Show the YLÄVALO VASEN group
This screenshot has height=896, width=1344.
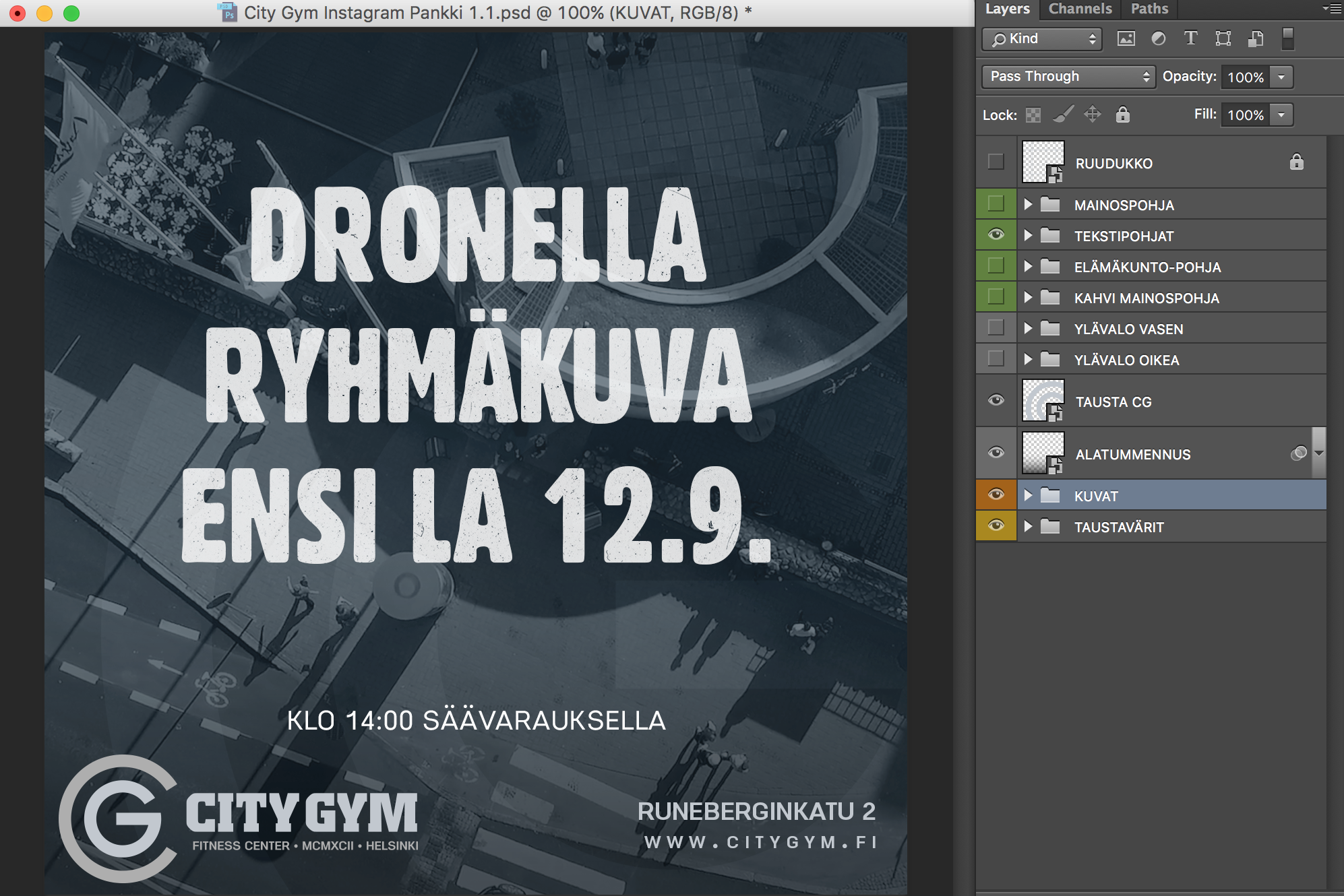click(x=996, y=327)
